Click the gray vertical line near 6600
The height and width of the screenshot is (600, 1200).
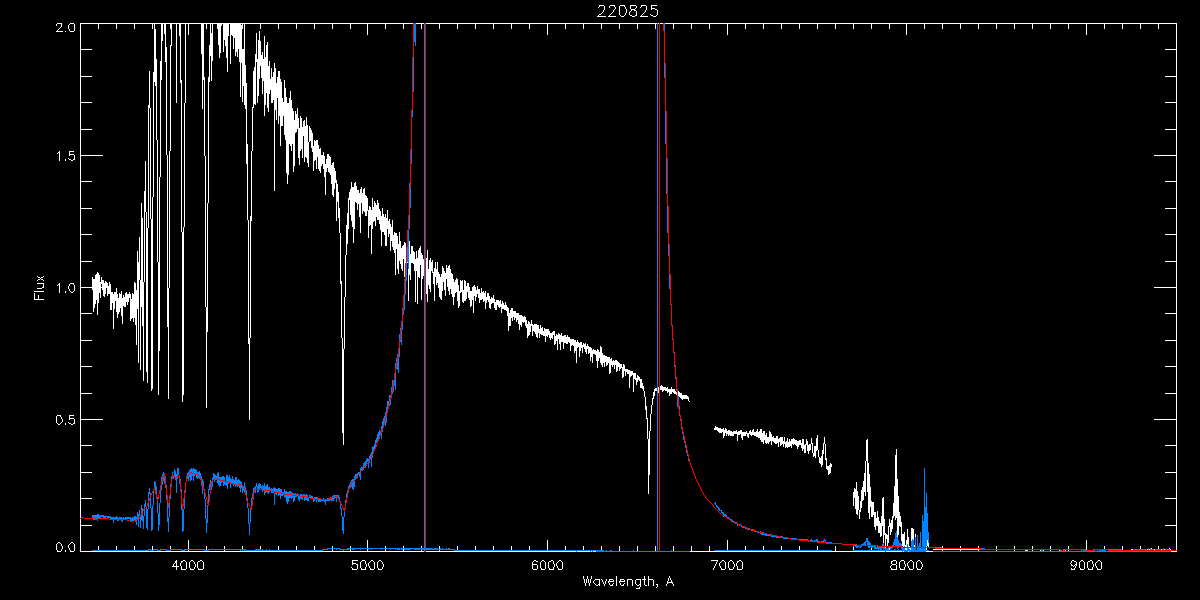pos(658,300)
